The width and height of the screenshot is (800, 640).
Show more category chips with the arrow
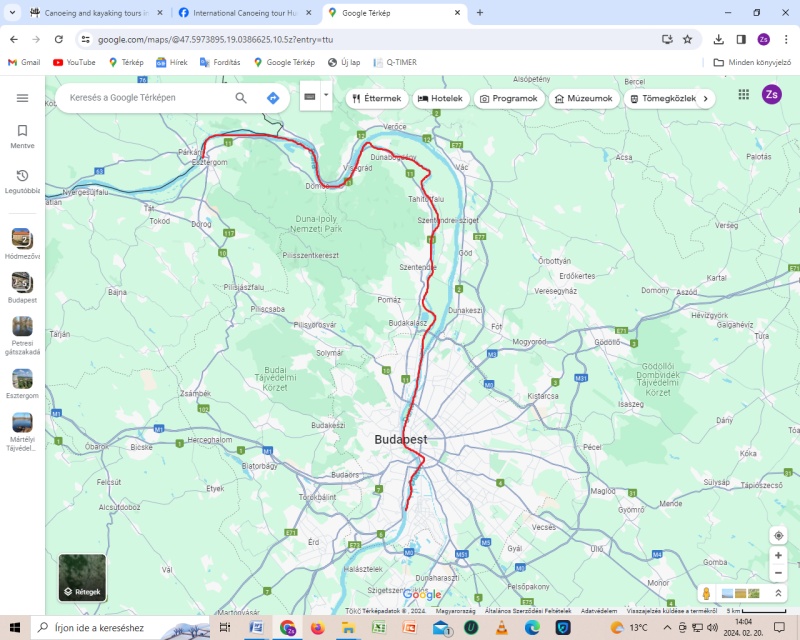tap(706, 99)
